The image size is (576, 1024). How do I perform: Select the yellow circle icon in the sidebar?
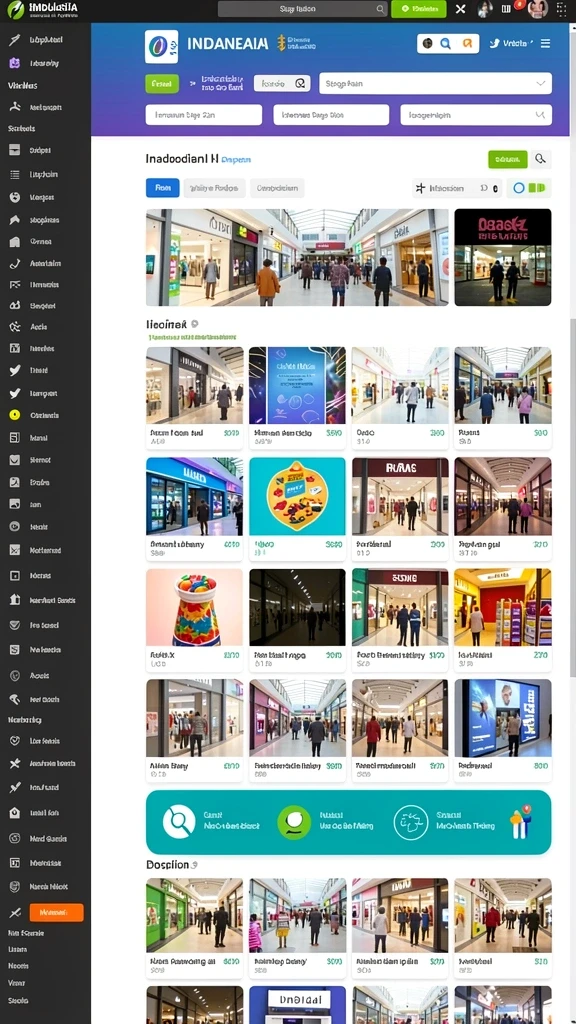coord(14,415)
